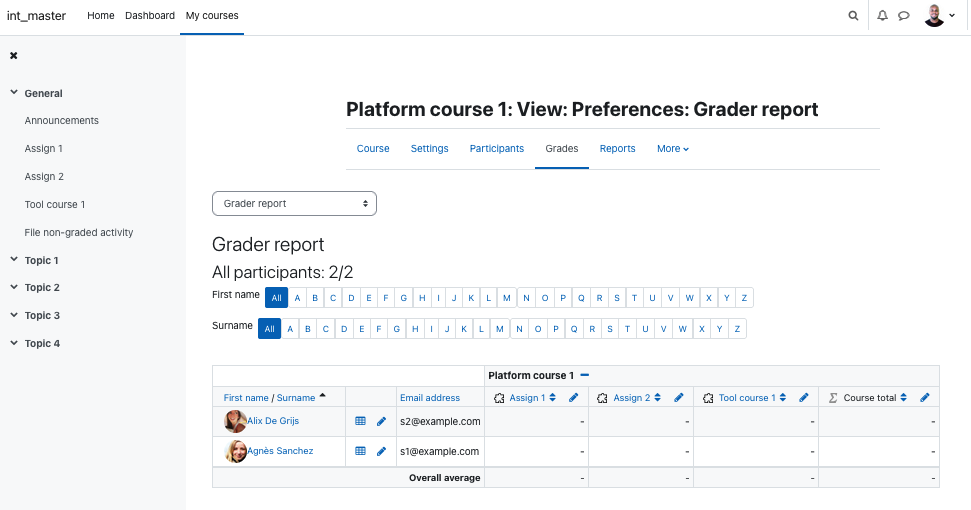
Task: Open the Grader report dropdown
Action: (x=294, y=204)
